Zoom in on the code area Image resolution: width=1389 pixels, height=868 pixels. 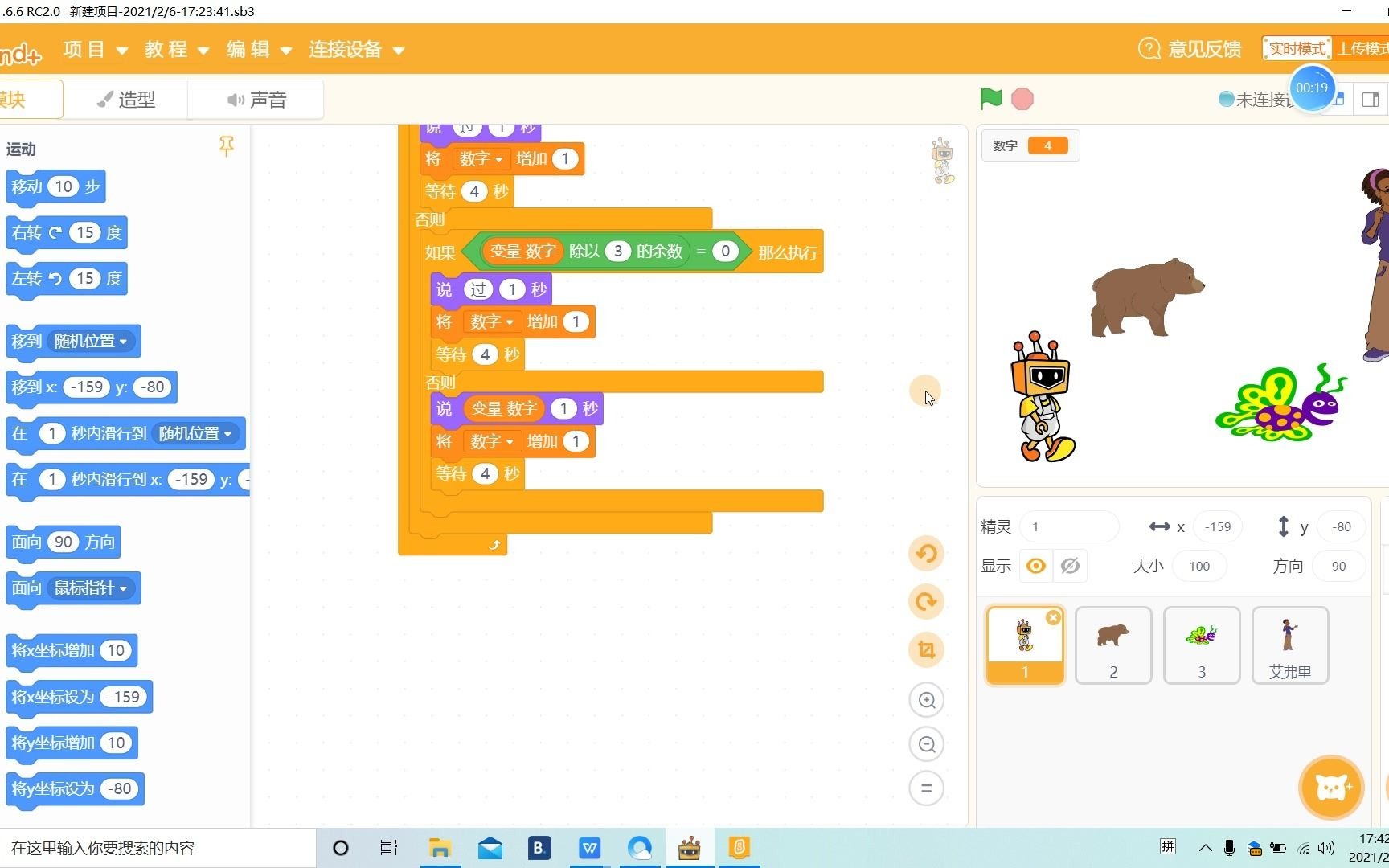click(926, 700)
